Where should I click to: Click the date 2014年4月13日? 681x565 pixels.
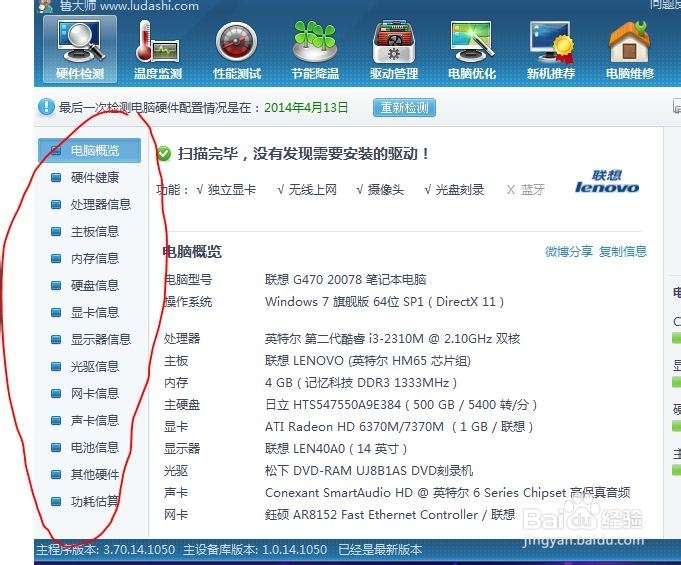pyautogui.click(x=306, y=107)
